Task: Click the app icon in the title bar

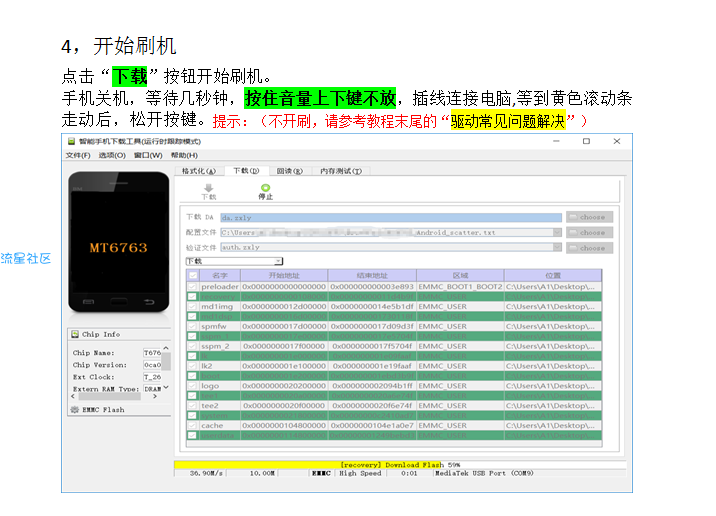Action: point(72,141)
